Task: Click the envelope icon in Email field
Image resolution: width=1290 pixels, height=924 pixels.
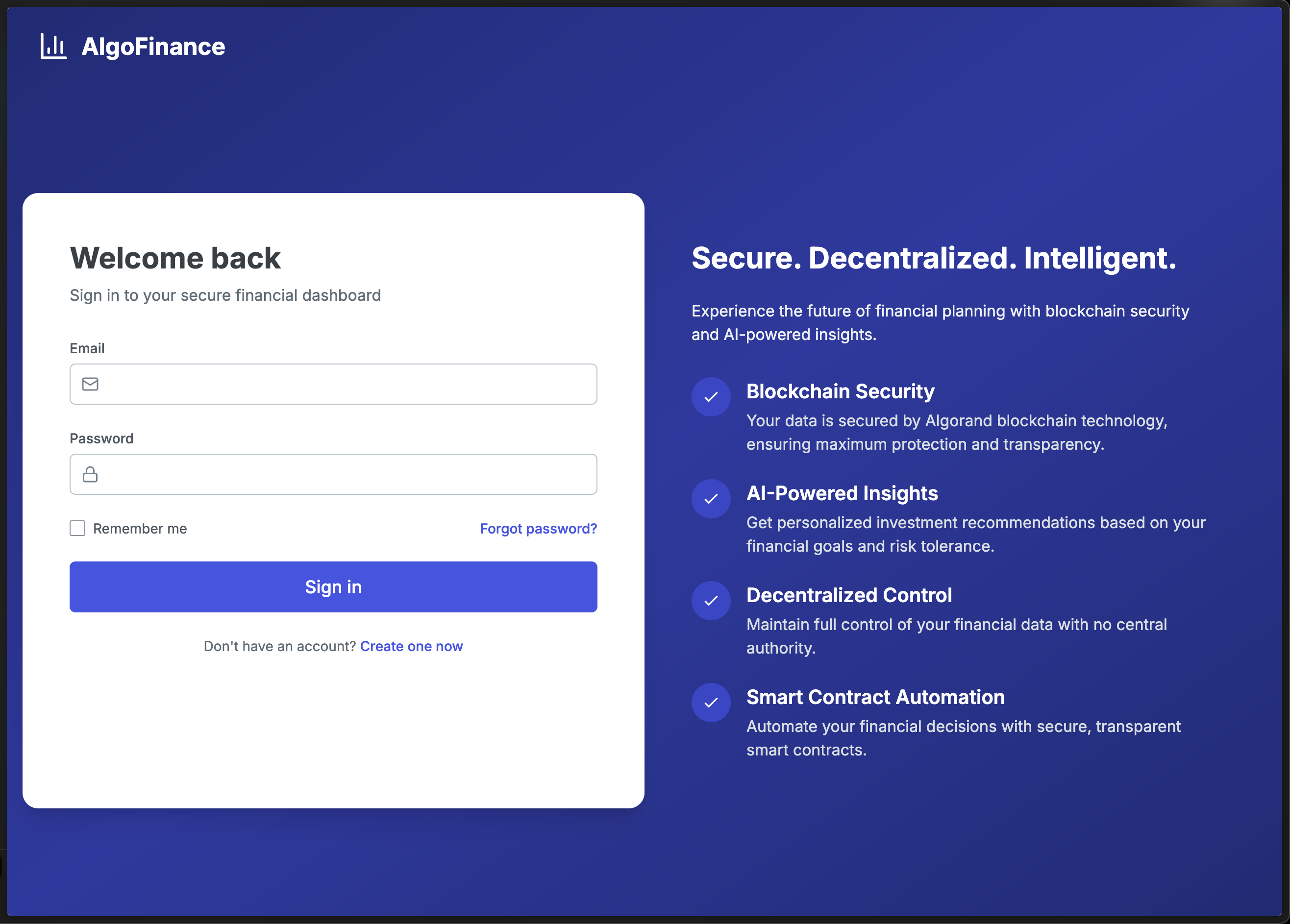Action: pyautogui.click(x=90, y=385)
